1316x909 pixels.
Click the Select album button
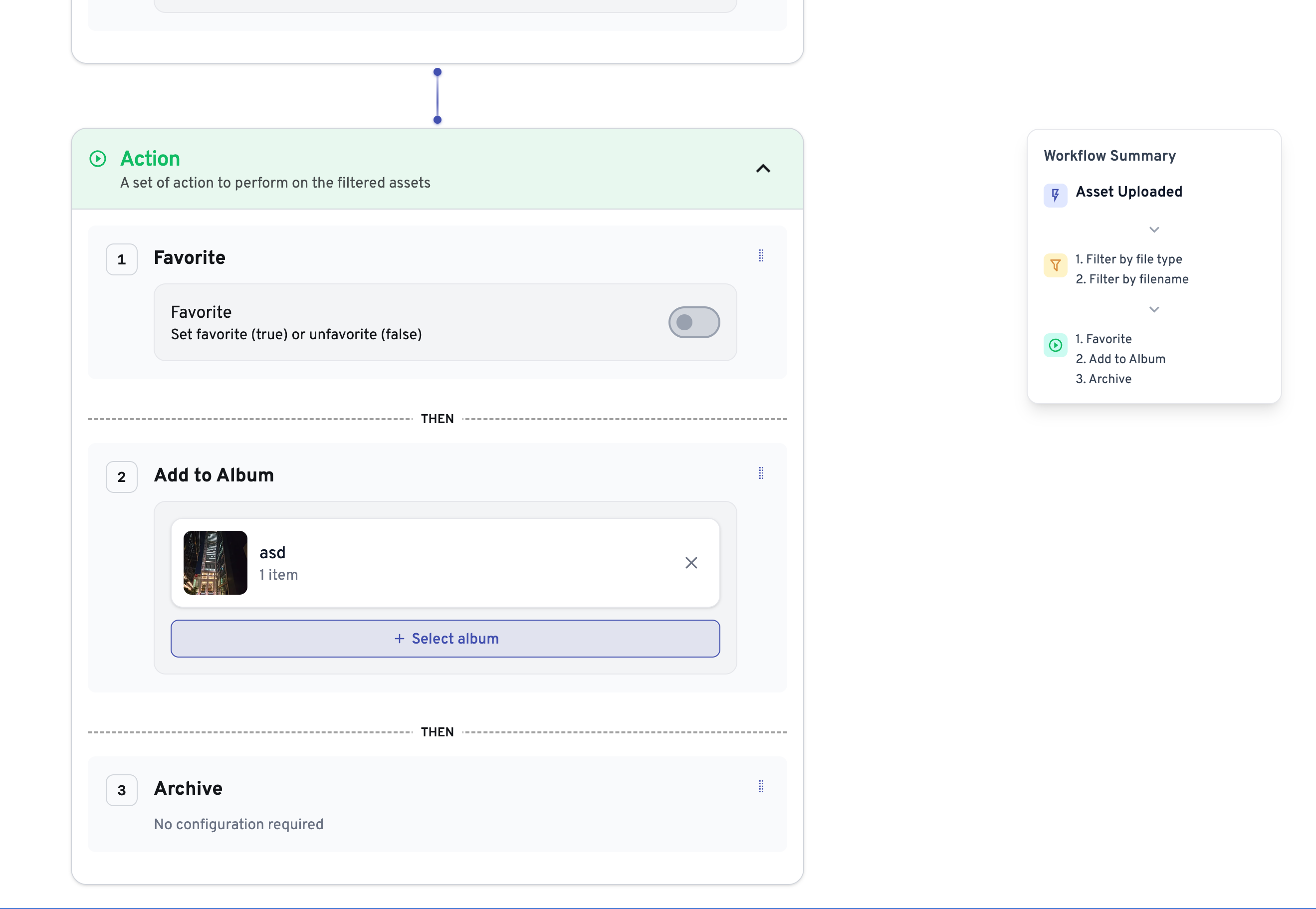(445, 639)
